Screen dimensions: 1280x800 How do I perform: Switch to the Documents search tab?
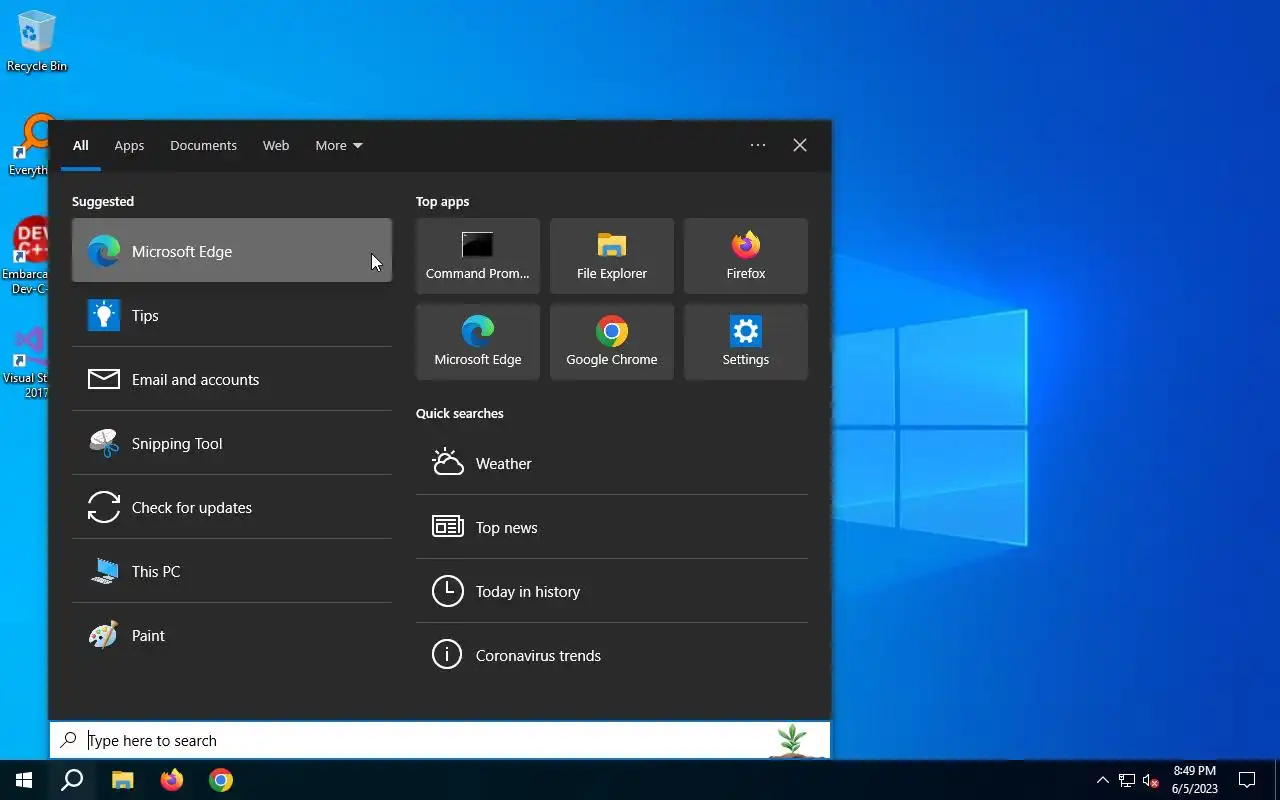203,145
